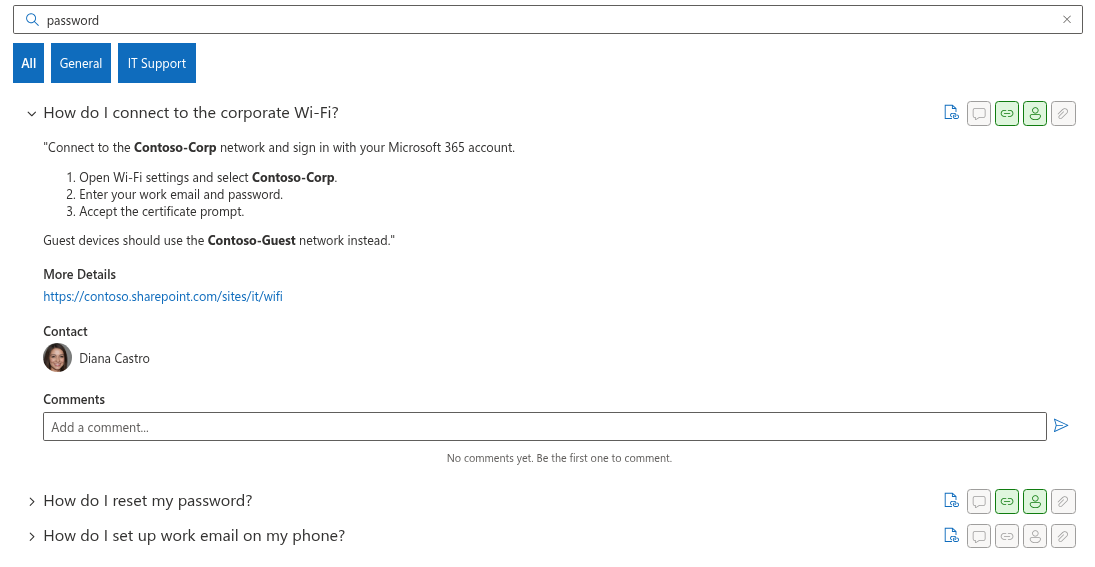Green contact person icon on Wi-Fi row

[x=1035, y=113]
